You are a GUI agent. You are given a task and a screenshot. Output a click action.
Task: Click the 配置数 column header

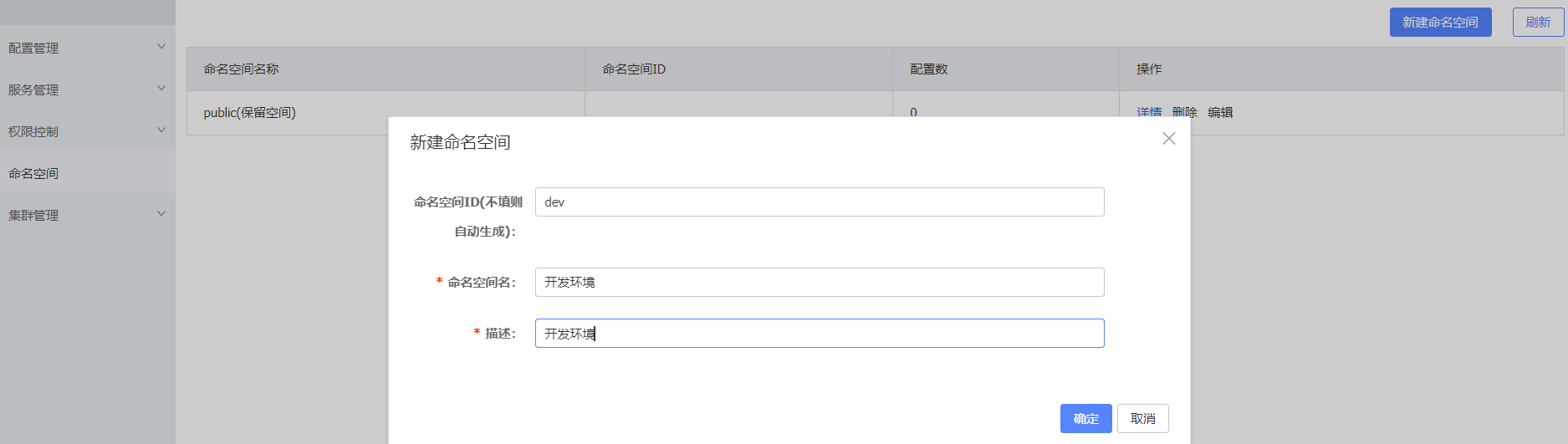928,69
